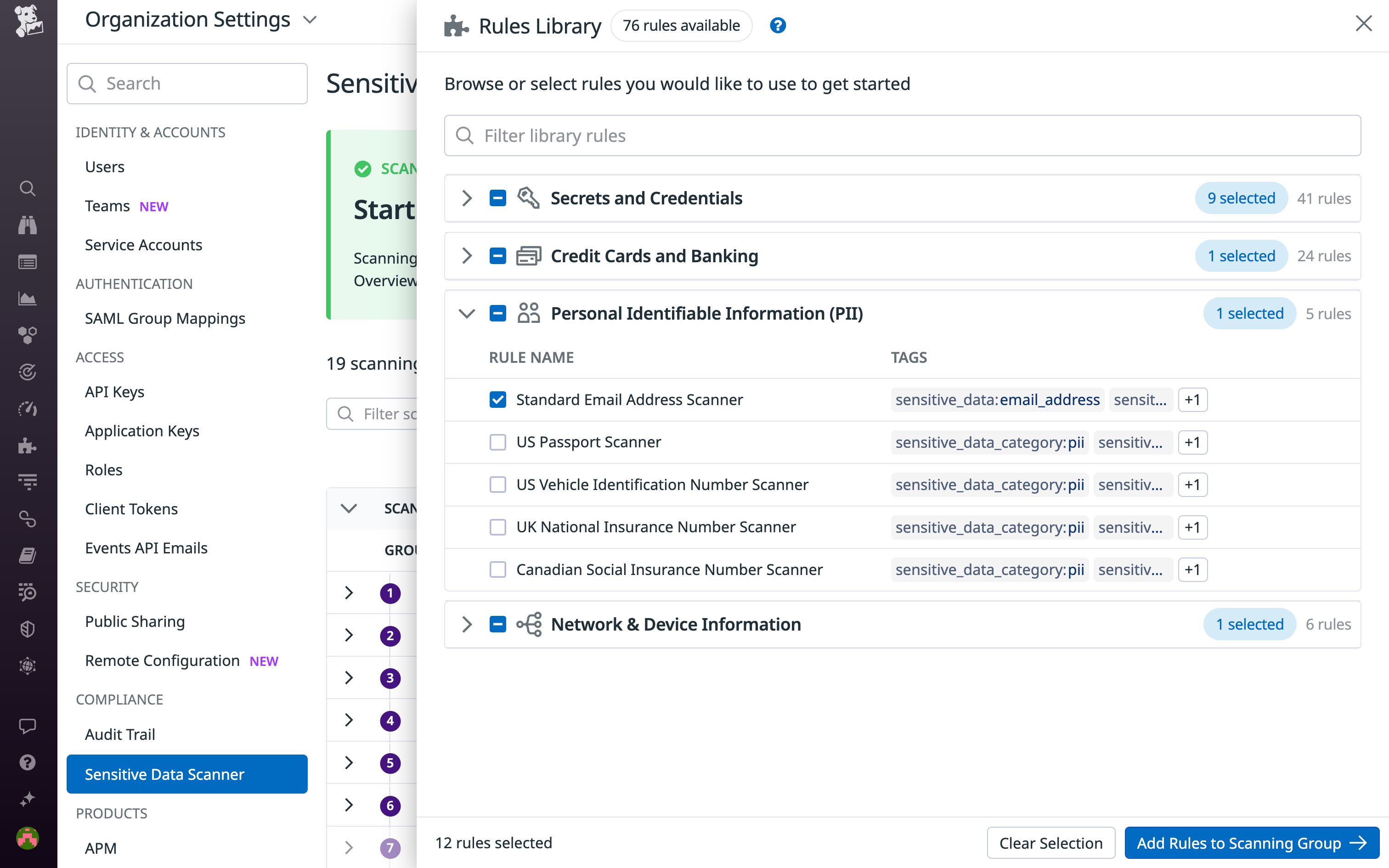The image size is (1389, 868).
Task: Open the Dashboards sidebar icon
Action: coord(28,262)
